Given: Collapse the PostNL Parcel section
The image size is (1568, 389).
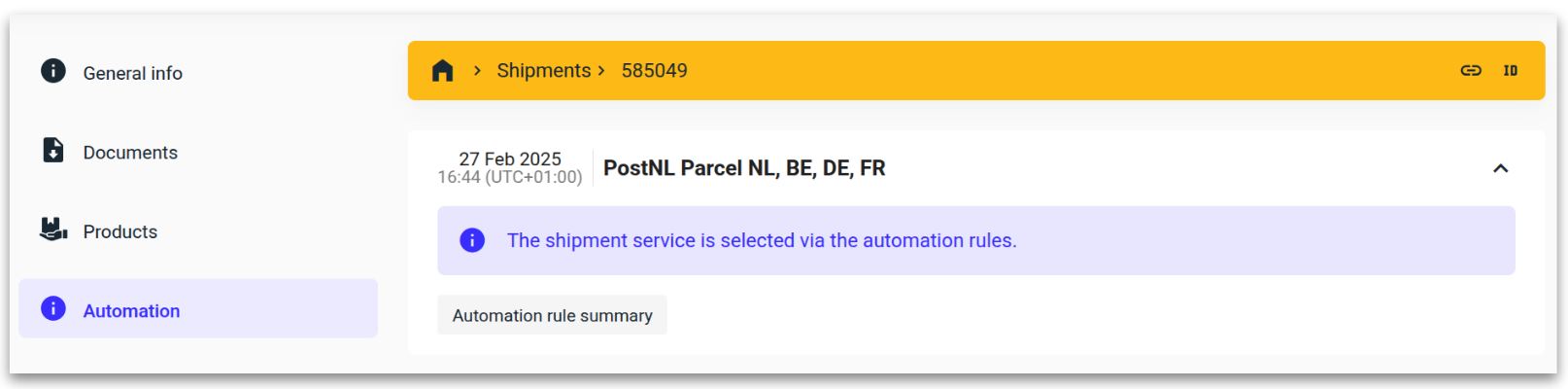Looking at the screenshot, I should (x=1501, y=168).
